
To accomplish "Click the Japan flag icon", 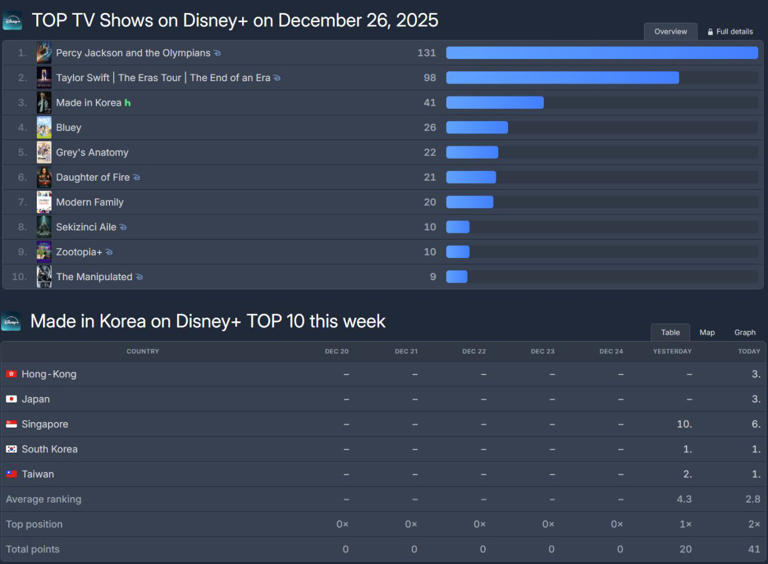I will tap(12, 400).
